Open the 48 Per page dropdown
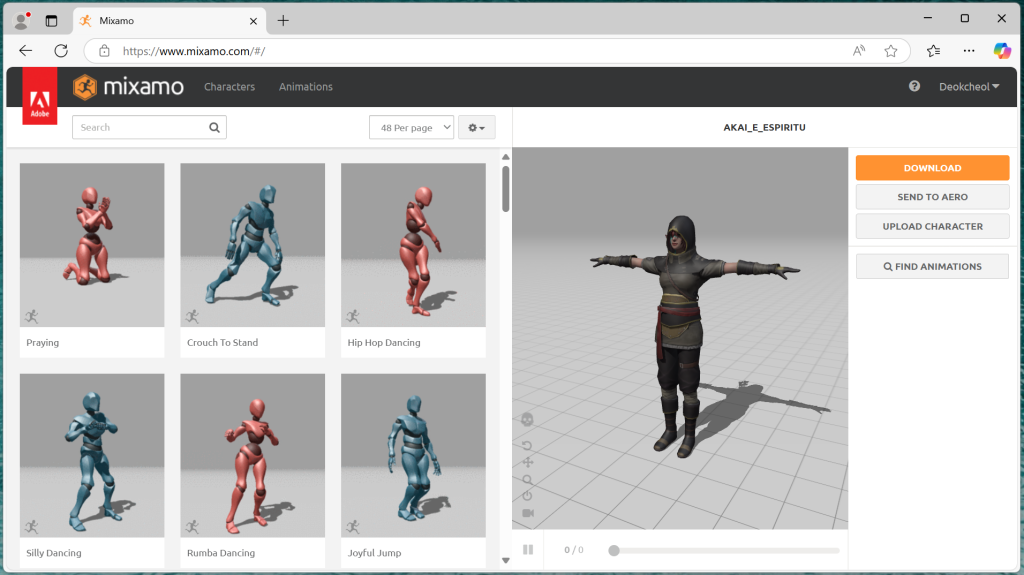 [x=411, y=127]
